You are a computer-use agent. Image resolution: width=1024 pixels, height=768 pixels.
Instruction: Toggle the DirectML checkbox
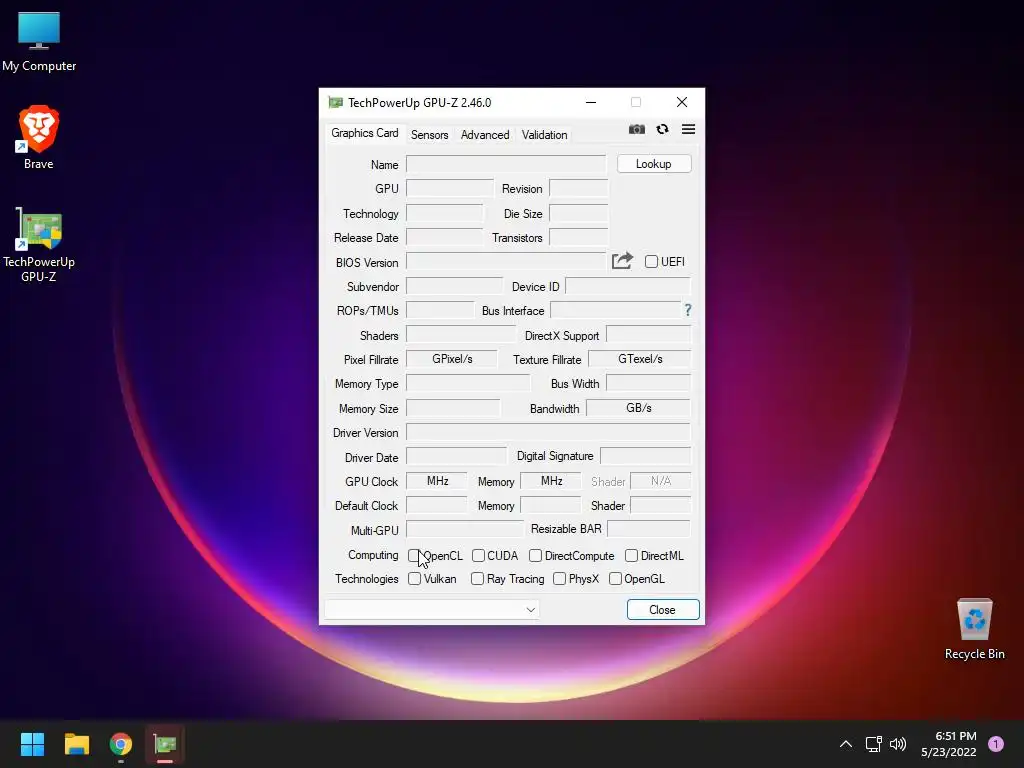632,556
